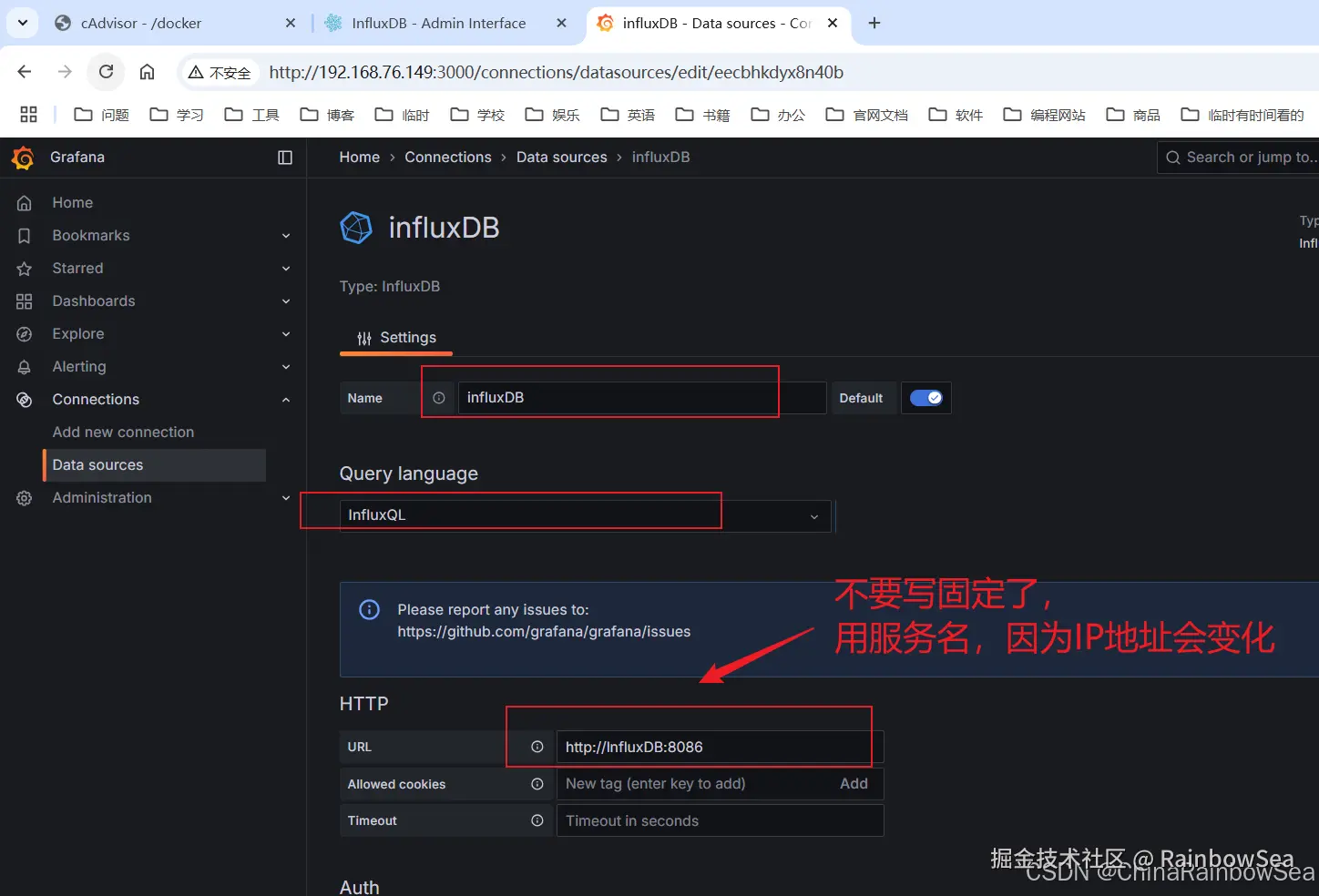
Task: Select the Settings tab
Action: pyautogui.click(x=396, y=338)
